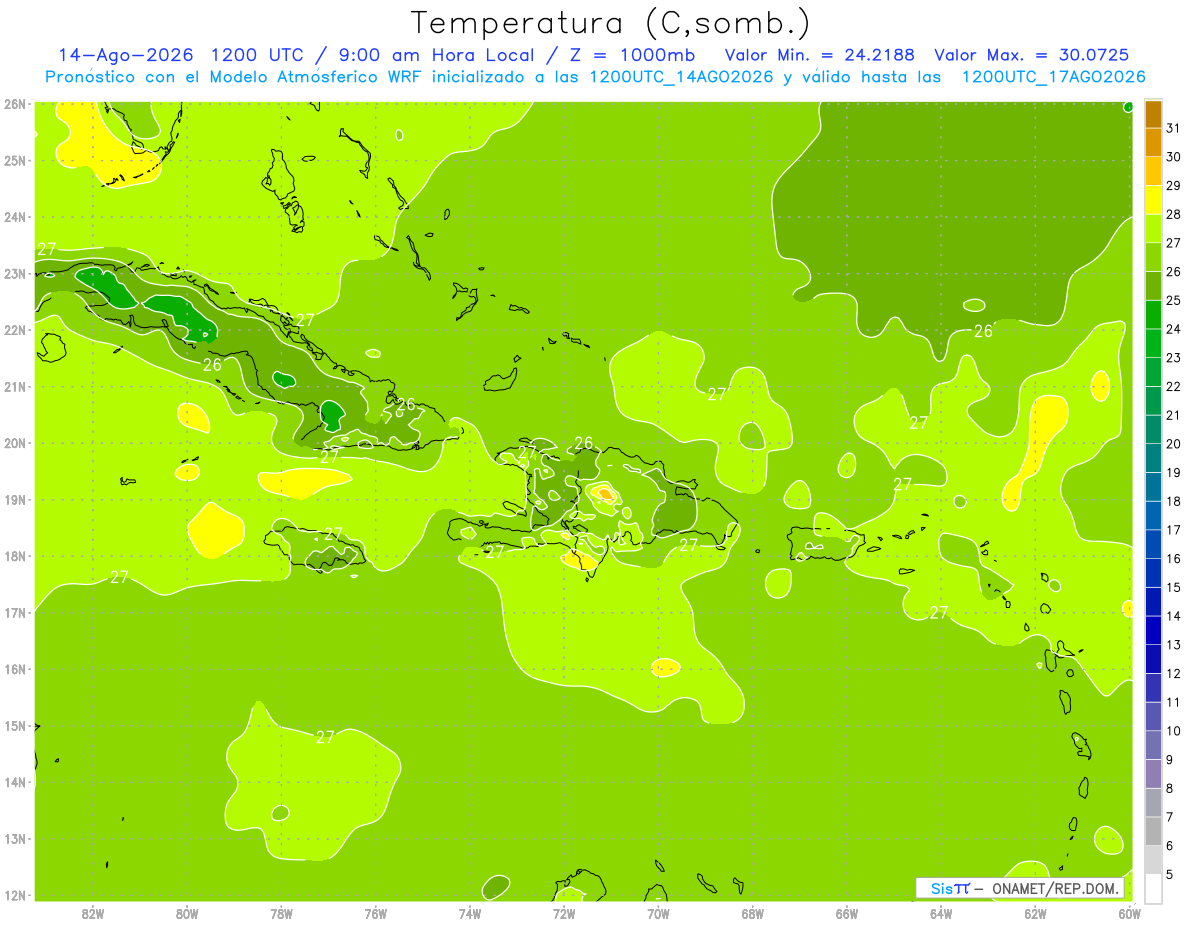Select the orange swatch between 30 and 31
The width and height of the screenshot is (1200, 927).
pos(1153,143)
